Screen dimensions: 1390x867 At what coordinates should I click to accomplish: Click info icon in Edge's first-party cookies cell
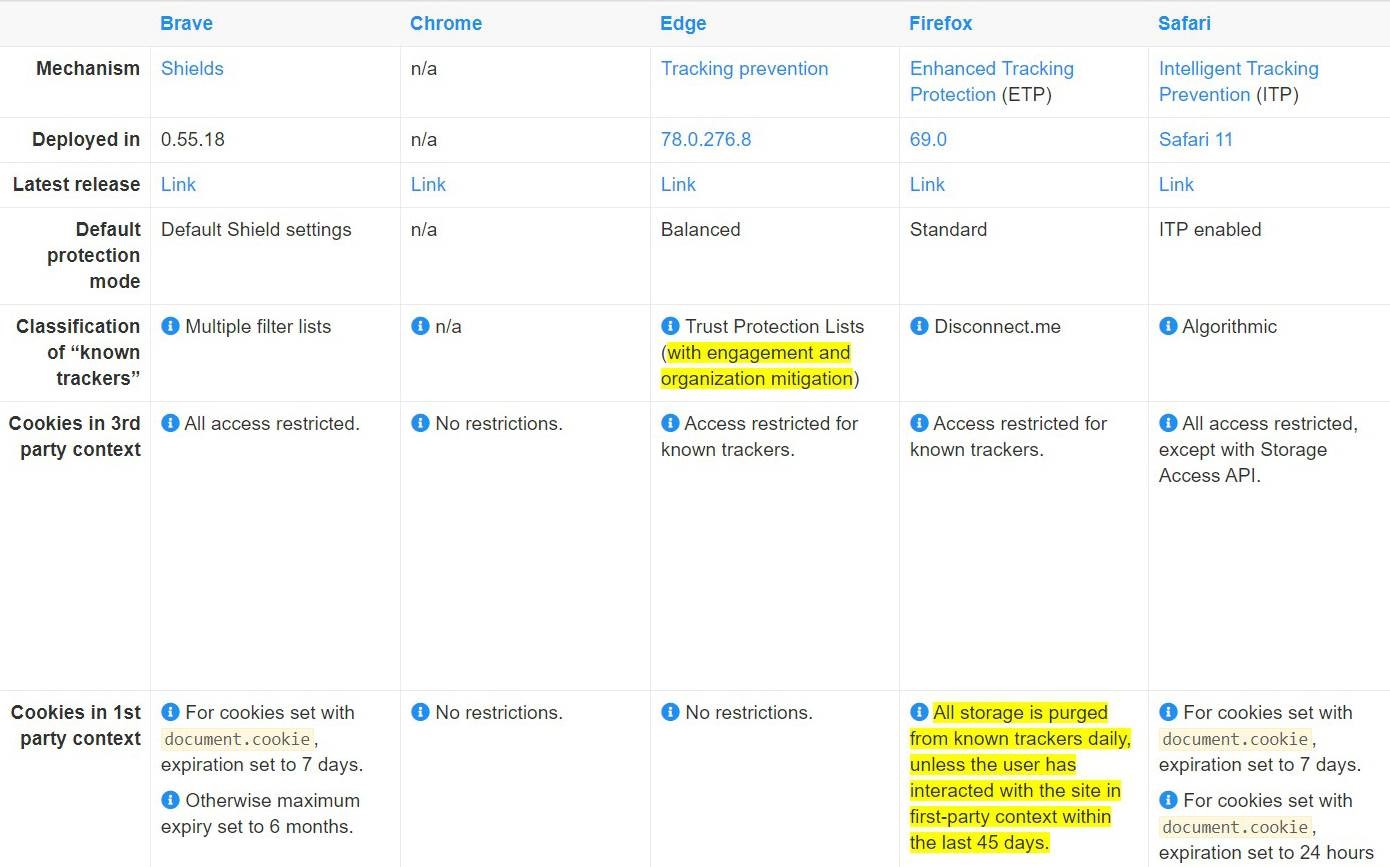point(671,712)
